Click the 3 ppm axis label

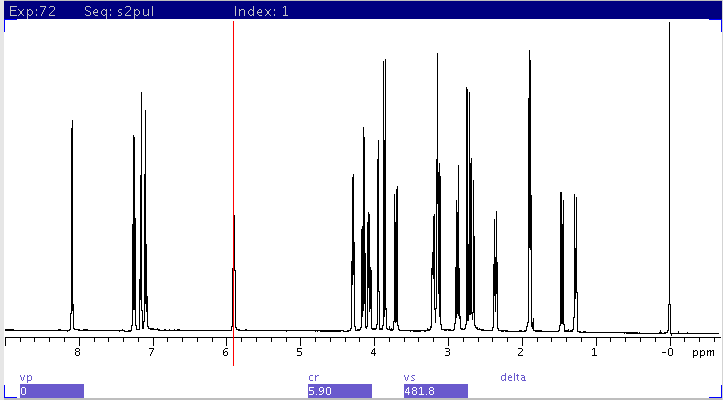(447, 353)
